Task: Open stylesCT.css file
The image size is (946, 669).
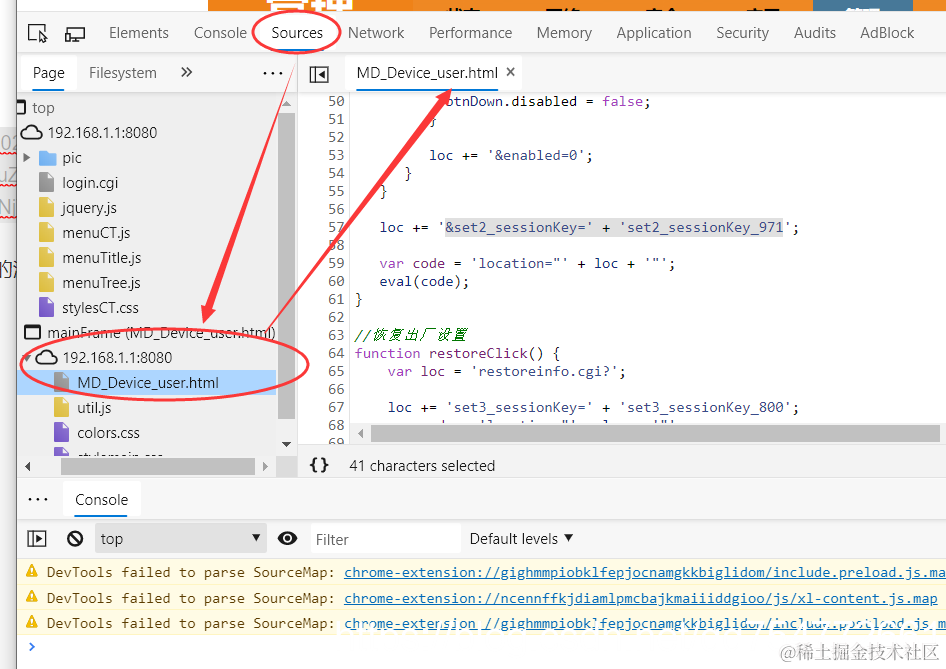Action: (100, 308)
